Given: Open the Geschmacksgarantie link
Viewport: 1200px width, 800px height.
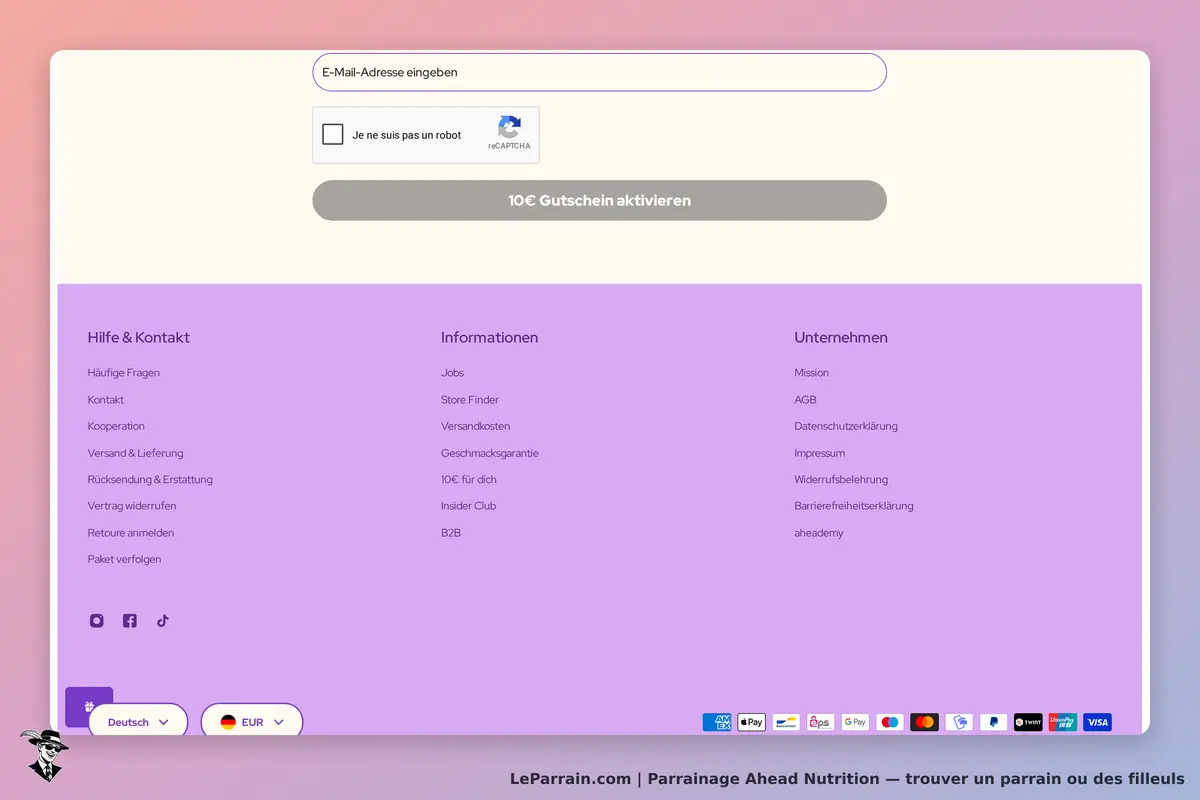Looking at the screenshot, I should coord(490,453).
